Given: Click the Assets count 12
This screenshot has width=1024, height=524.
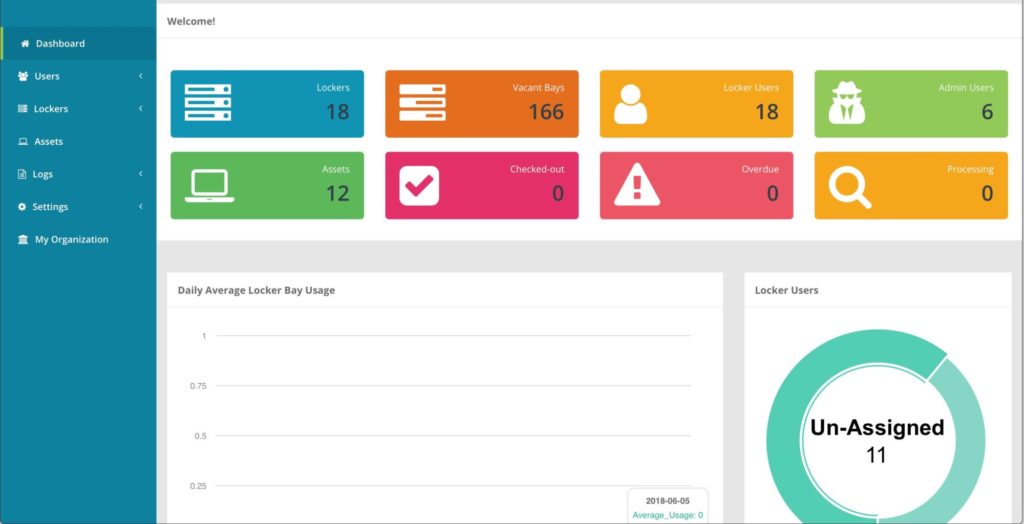Looking at the screenshot, I should tap(338, 193).
